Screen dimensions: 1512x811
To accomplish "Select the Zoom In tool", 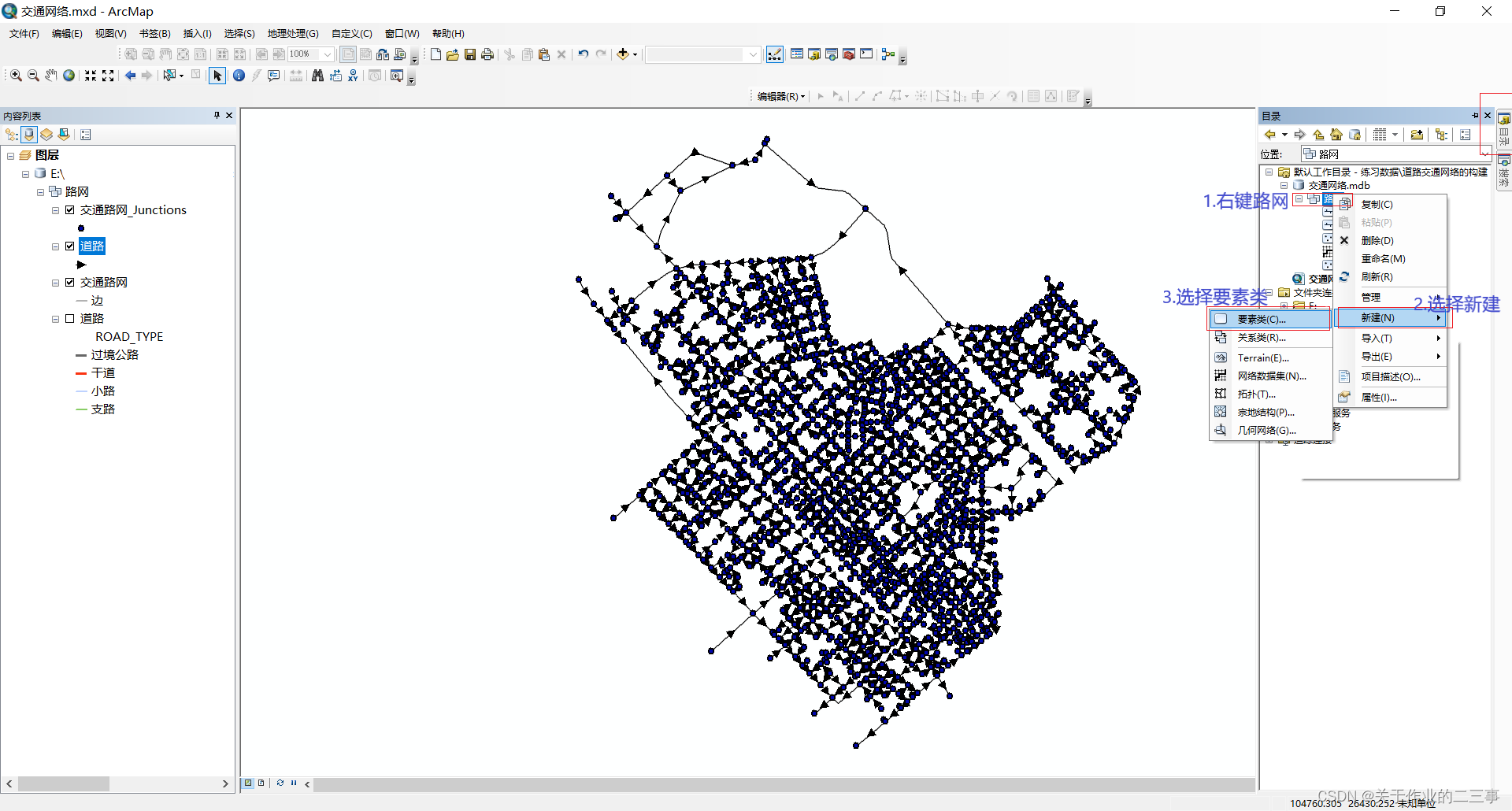I will (16, 76).
